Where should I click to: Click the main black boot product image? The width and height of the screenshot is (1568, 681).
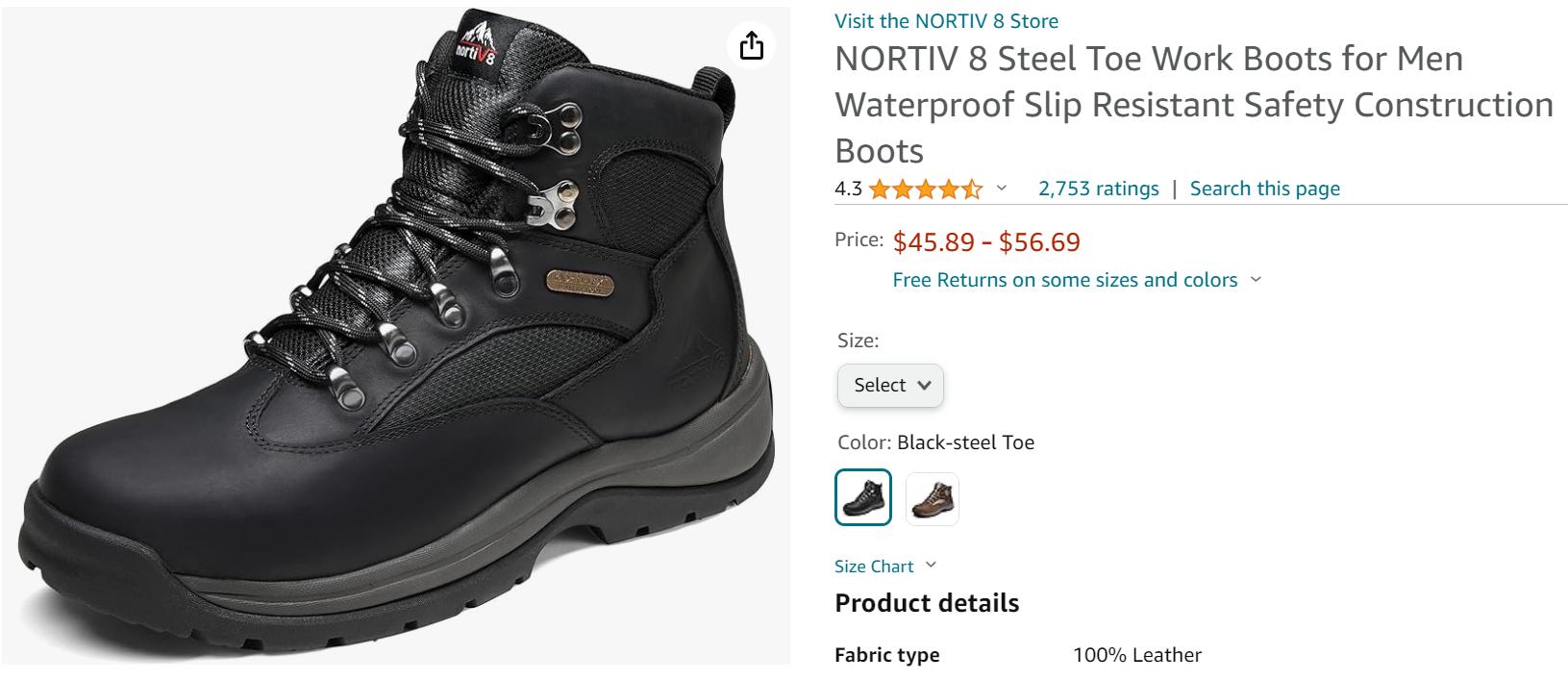click(x=395, y=335)
